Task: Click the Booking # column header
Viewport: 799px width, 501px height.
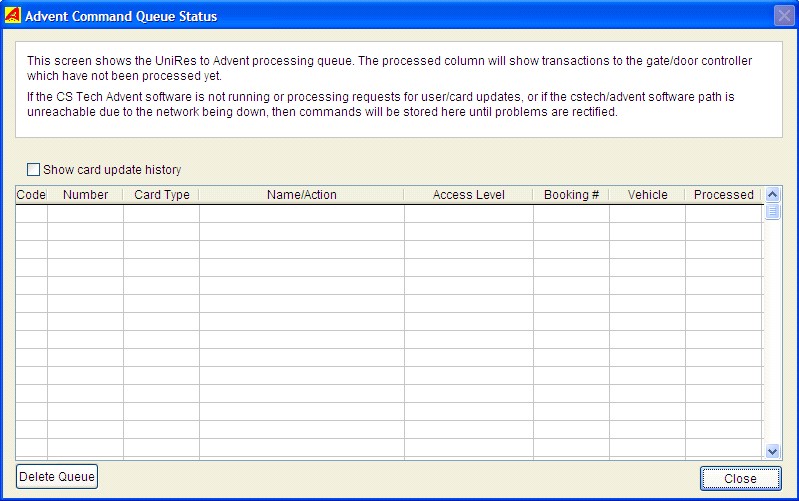Action: [571, 195]
